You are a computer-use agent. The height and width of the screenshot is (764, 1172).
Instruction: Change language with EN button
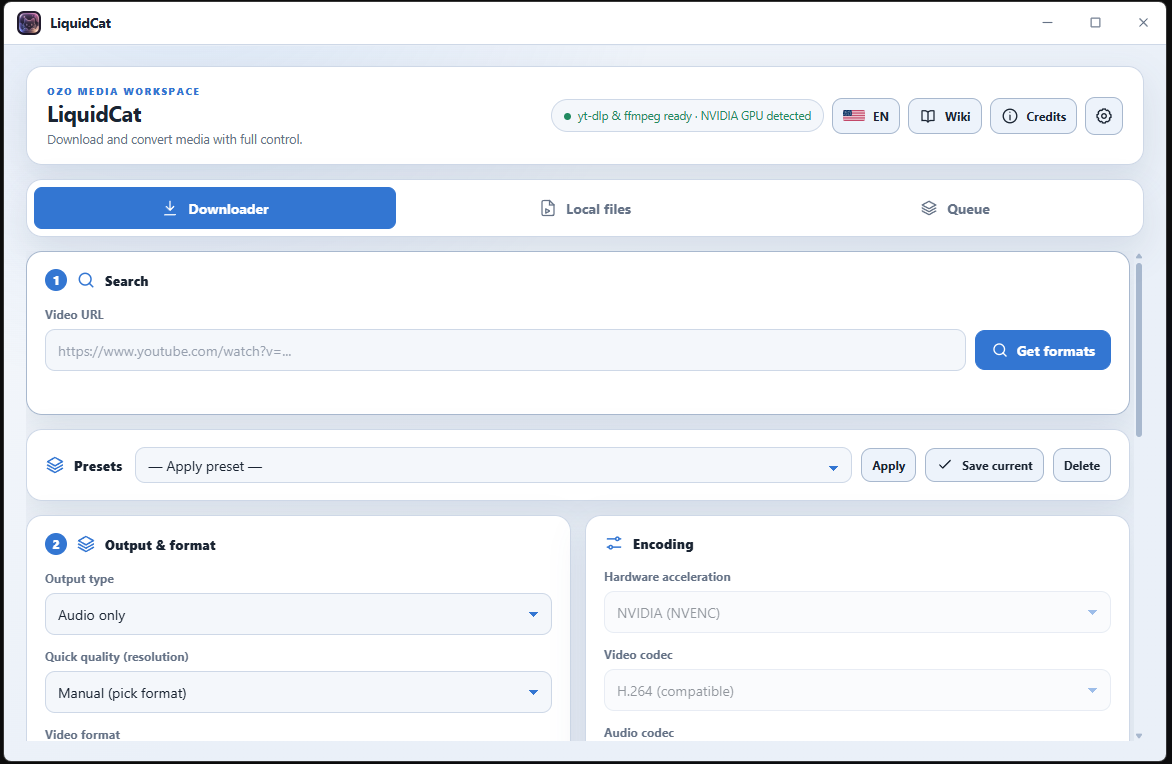click(x=866, y=117)
